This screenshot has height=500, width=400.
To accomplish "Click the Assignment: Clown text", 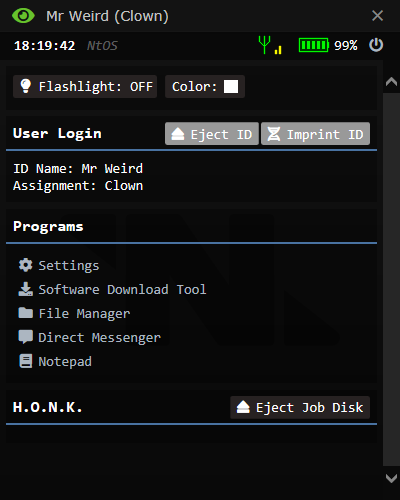I will pos(78,186).
